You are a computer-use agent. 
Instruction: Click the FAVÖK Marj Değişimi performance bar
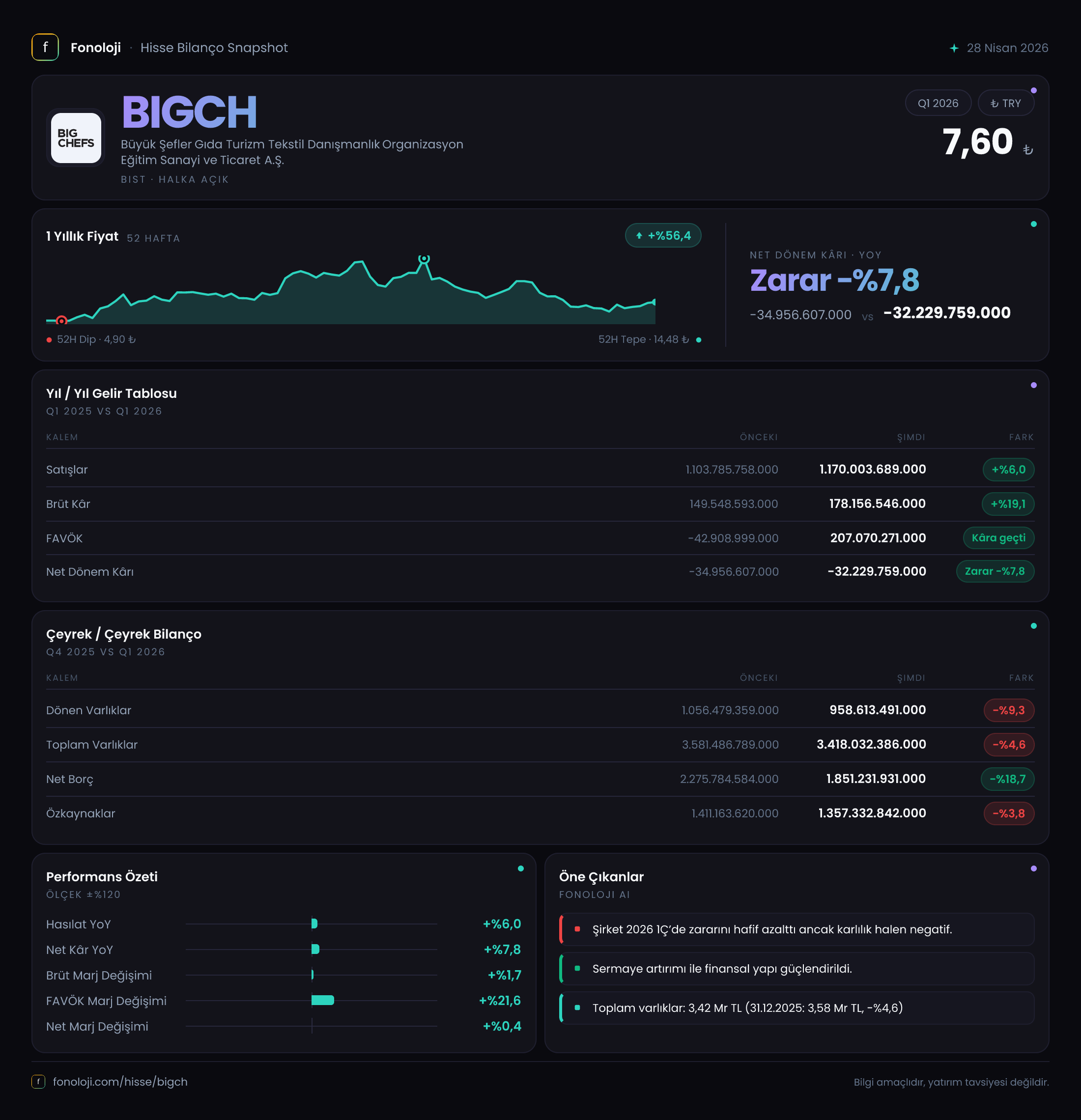(323, 1000)
